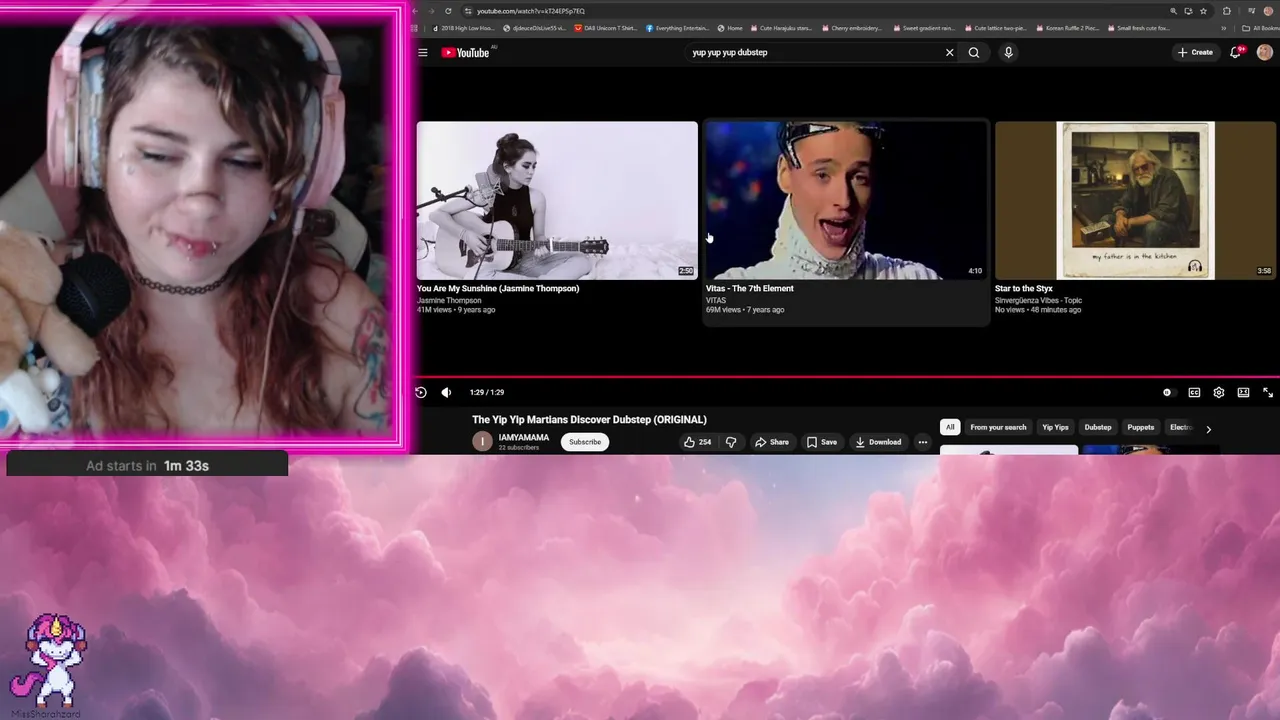1280x720 pixels.
Task: Open the Star to the Styx title
Action: (x=1024, y=288)
